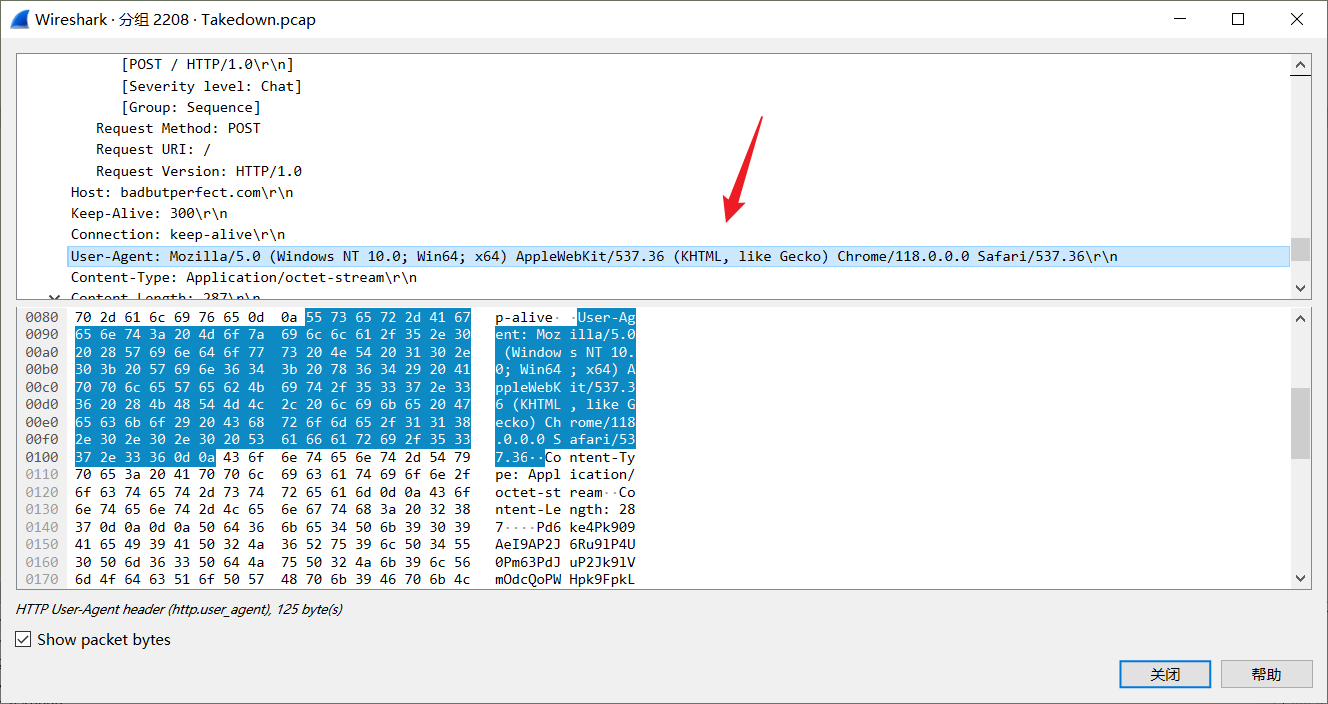Select the [Group: Sequence] row

click(x=191, y=107)
